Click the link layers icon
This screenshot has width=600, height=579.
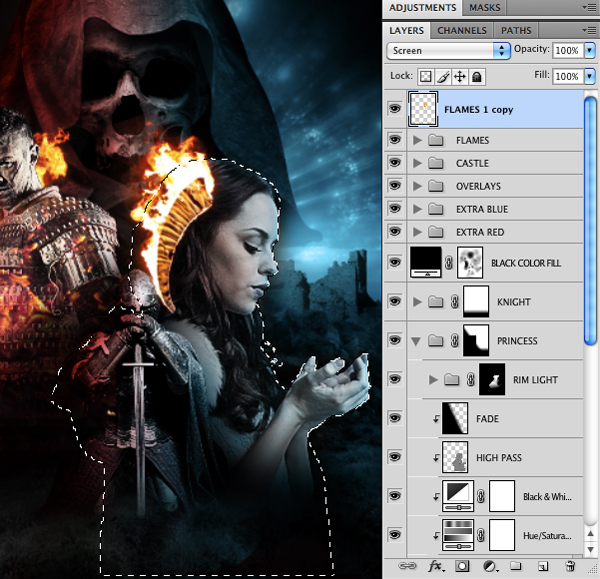point(407,566)
